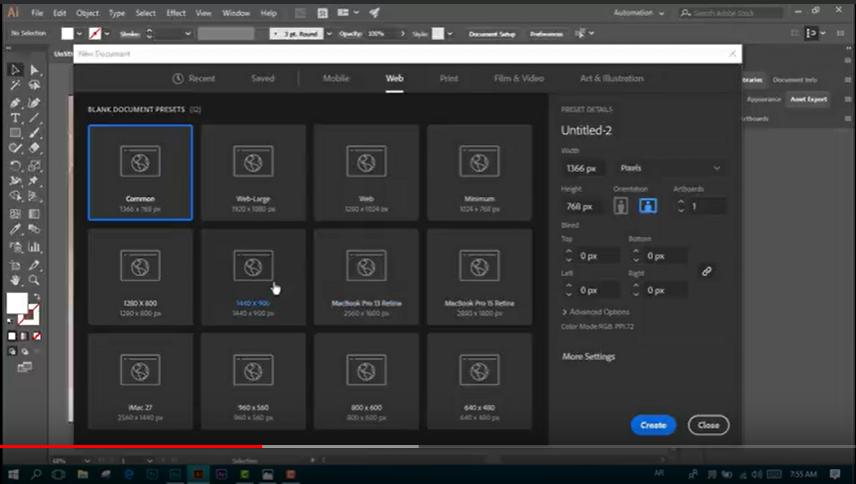
Task: Reset to default fill and stroke
Action: [x=10, y=321]
